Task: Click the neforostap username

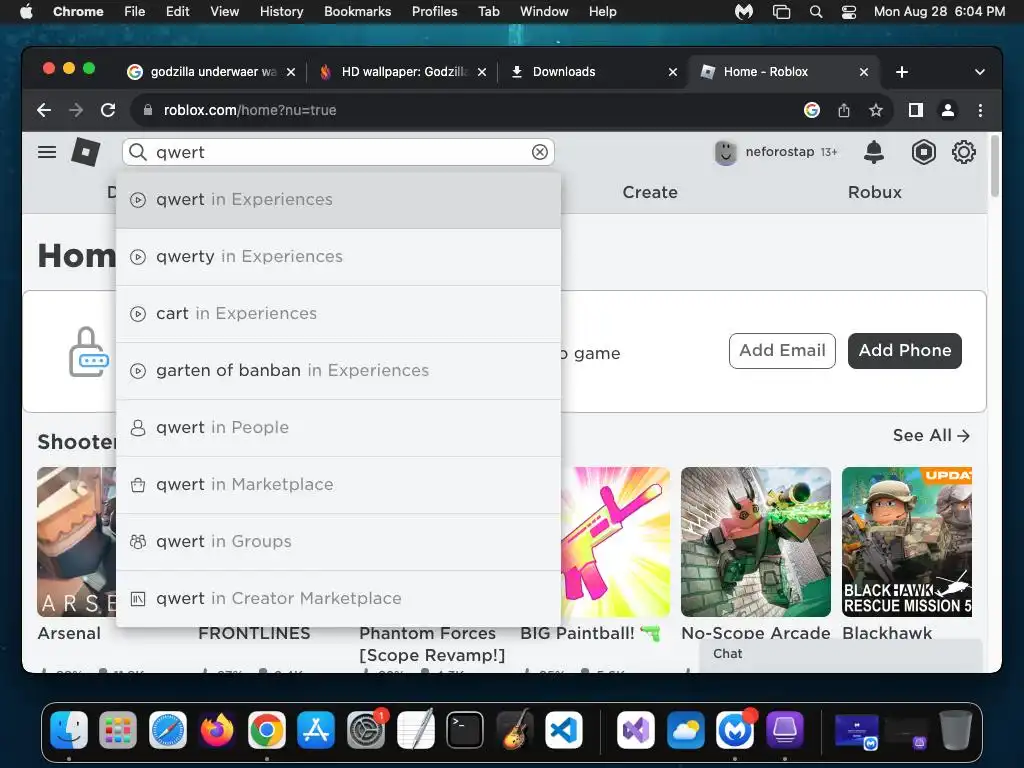Action: click(780, 152)
